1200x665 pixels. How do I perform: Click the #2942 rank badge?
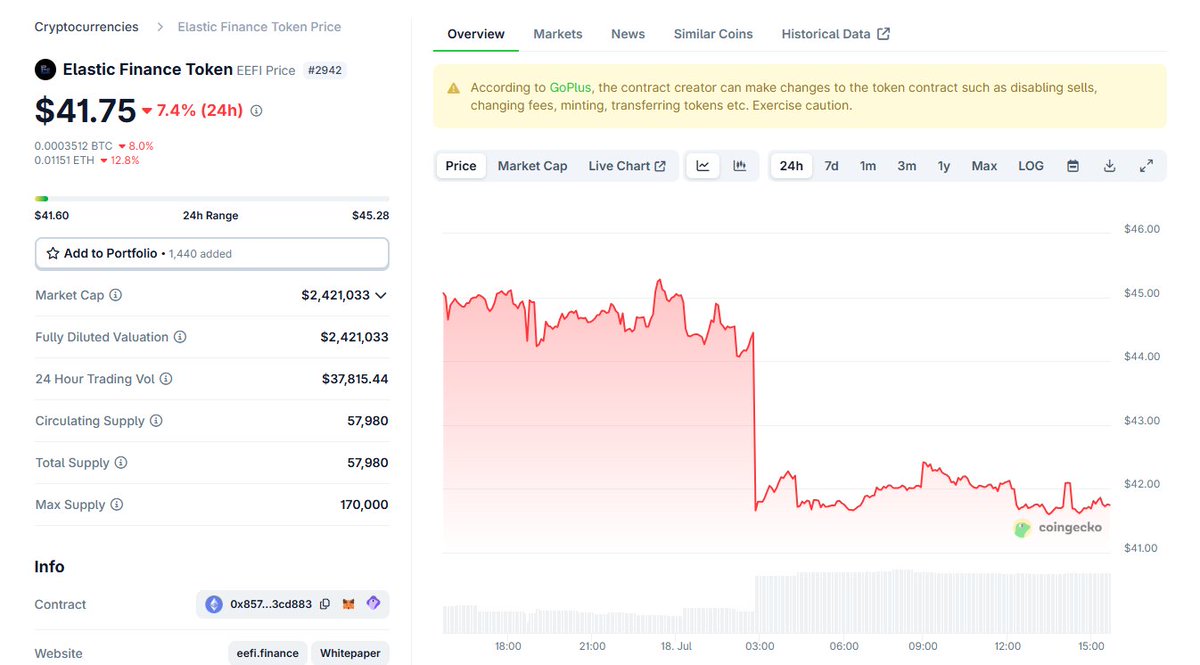(325, 70)
